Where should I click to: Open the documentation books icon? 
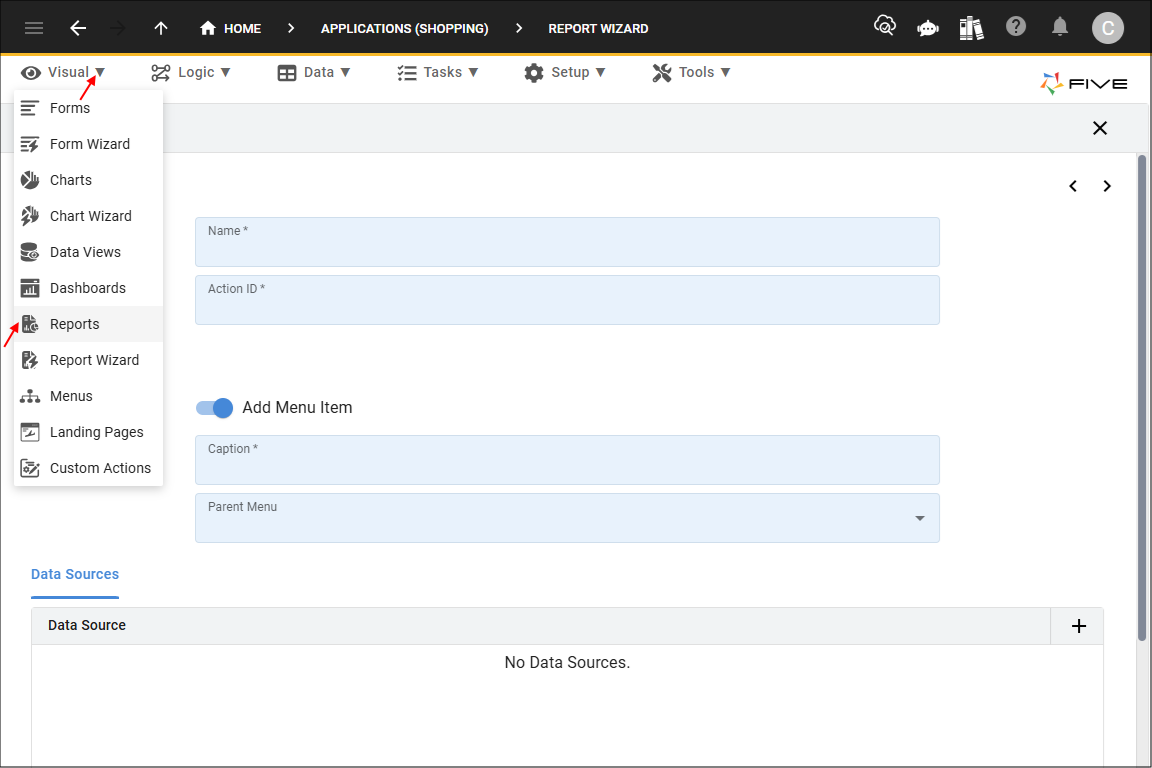pos(971,29)
